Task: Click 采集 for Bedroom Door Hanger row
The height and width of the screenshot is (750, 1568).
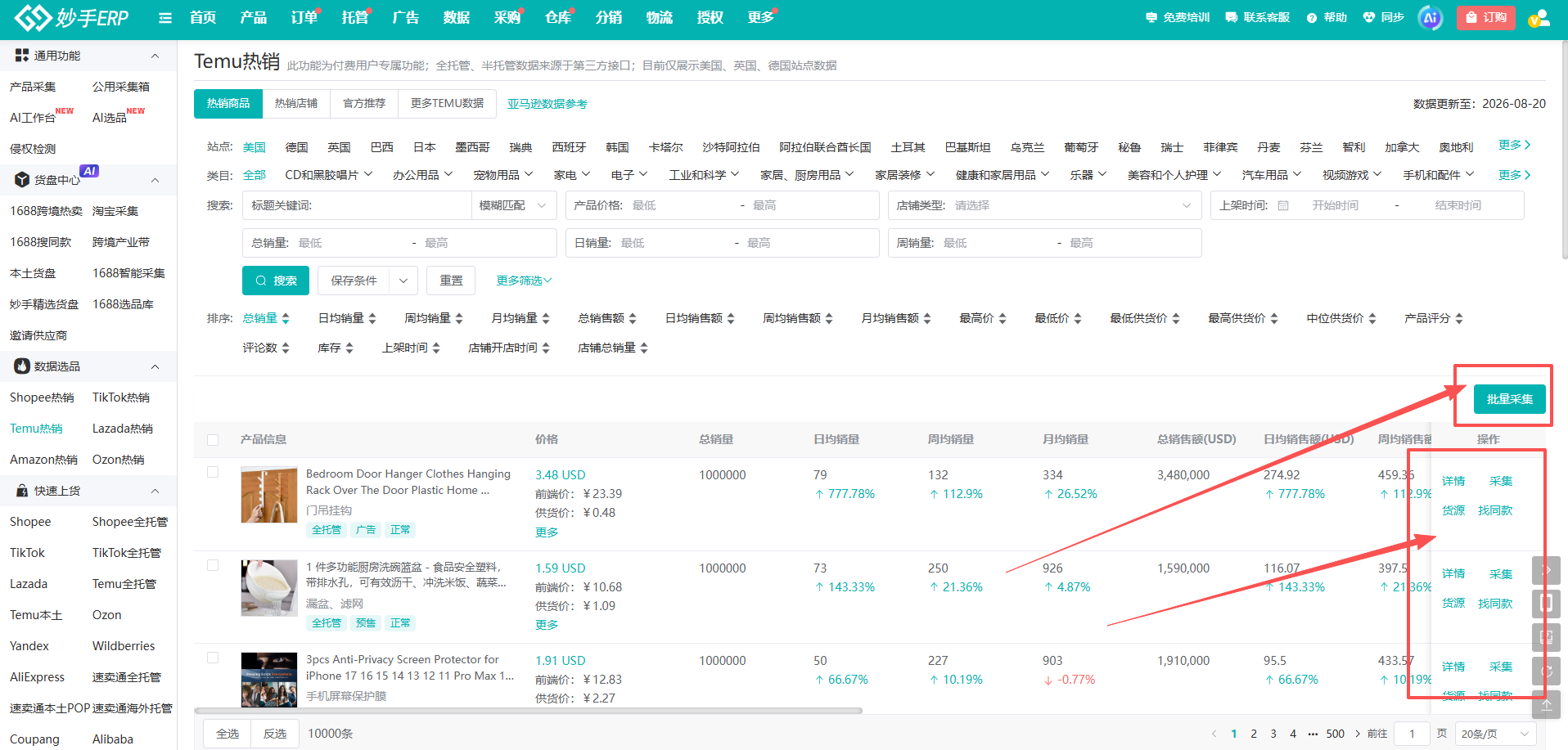Action: (1501, 481)
